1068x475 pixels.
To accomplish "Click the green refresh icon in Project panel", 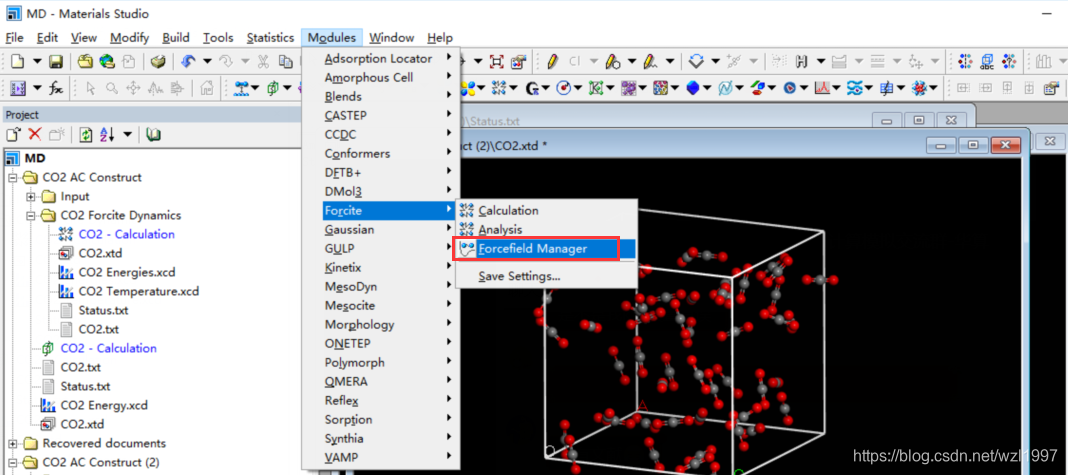I will click(x=86, y=135).
